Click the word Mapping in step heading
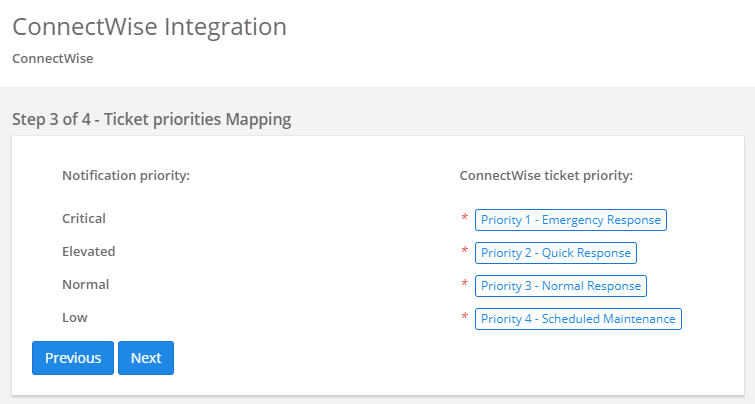Screen dimensions: 755x404 259,119
